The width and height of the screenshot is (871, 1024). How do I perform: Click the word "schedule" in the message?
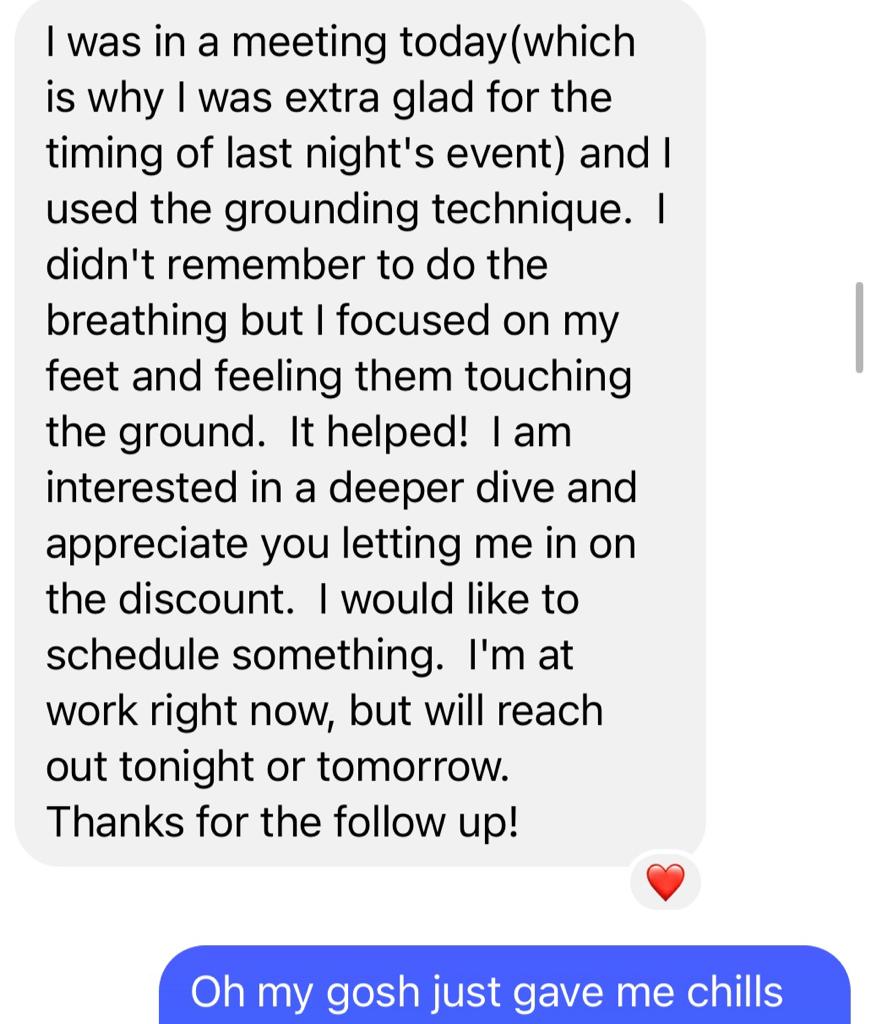(133, 655)
